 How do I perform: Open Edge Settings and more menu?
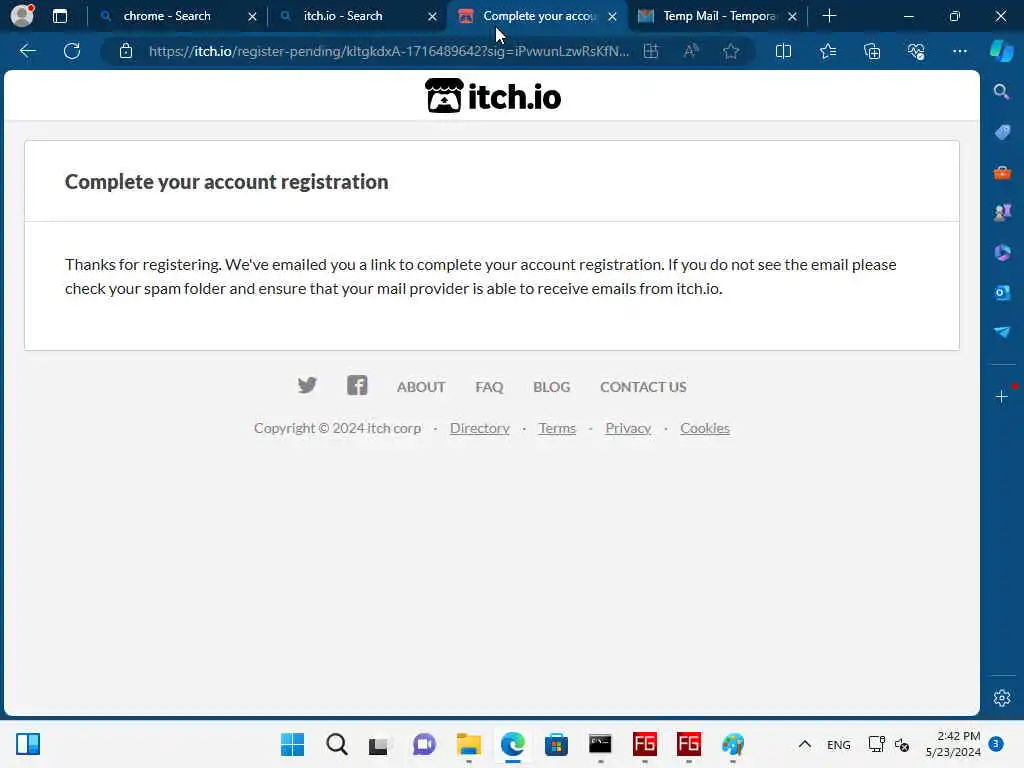click(x=959, y=51)
